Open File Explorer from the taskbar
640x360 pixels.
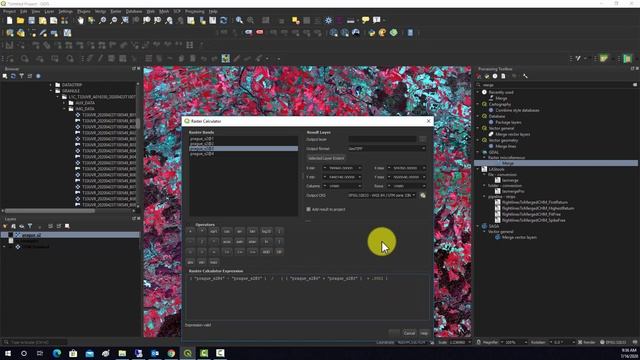pos(122,353)
